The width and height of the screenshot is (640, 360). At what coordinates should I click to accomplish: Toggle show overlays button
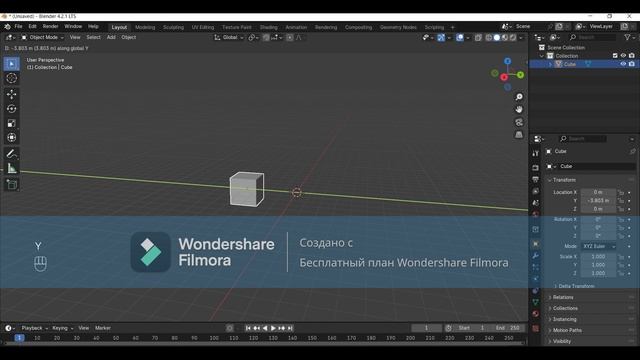click(x=460, y=38)
